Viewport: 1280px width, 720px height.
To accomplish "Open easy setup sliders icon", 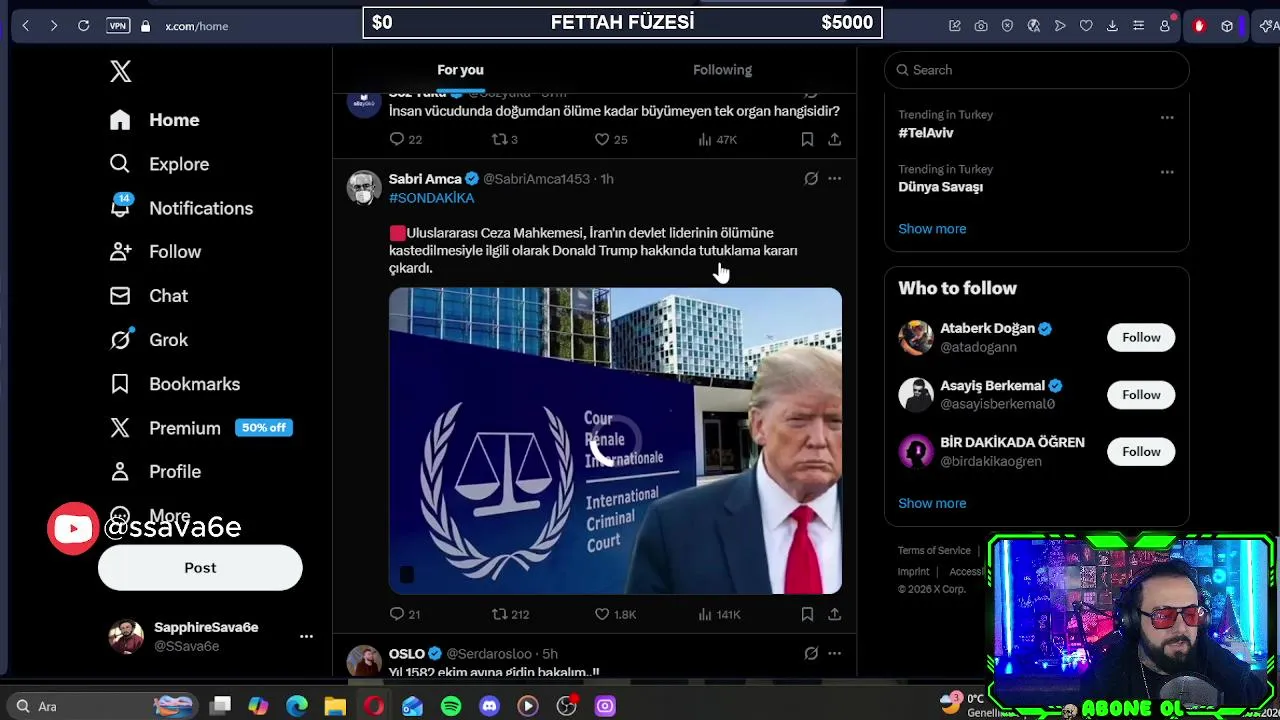I will click(x=1138, y=26).
